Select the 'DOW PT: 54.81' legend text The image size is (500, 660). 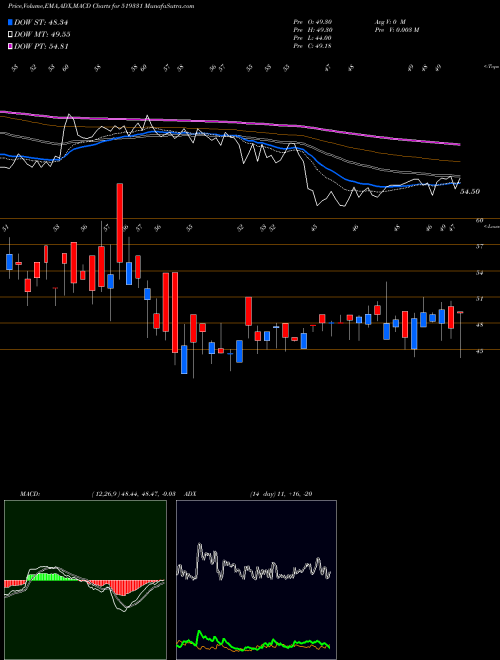pyautogui.click(x=41, y=47)
